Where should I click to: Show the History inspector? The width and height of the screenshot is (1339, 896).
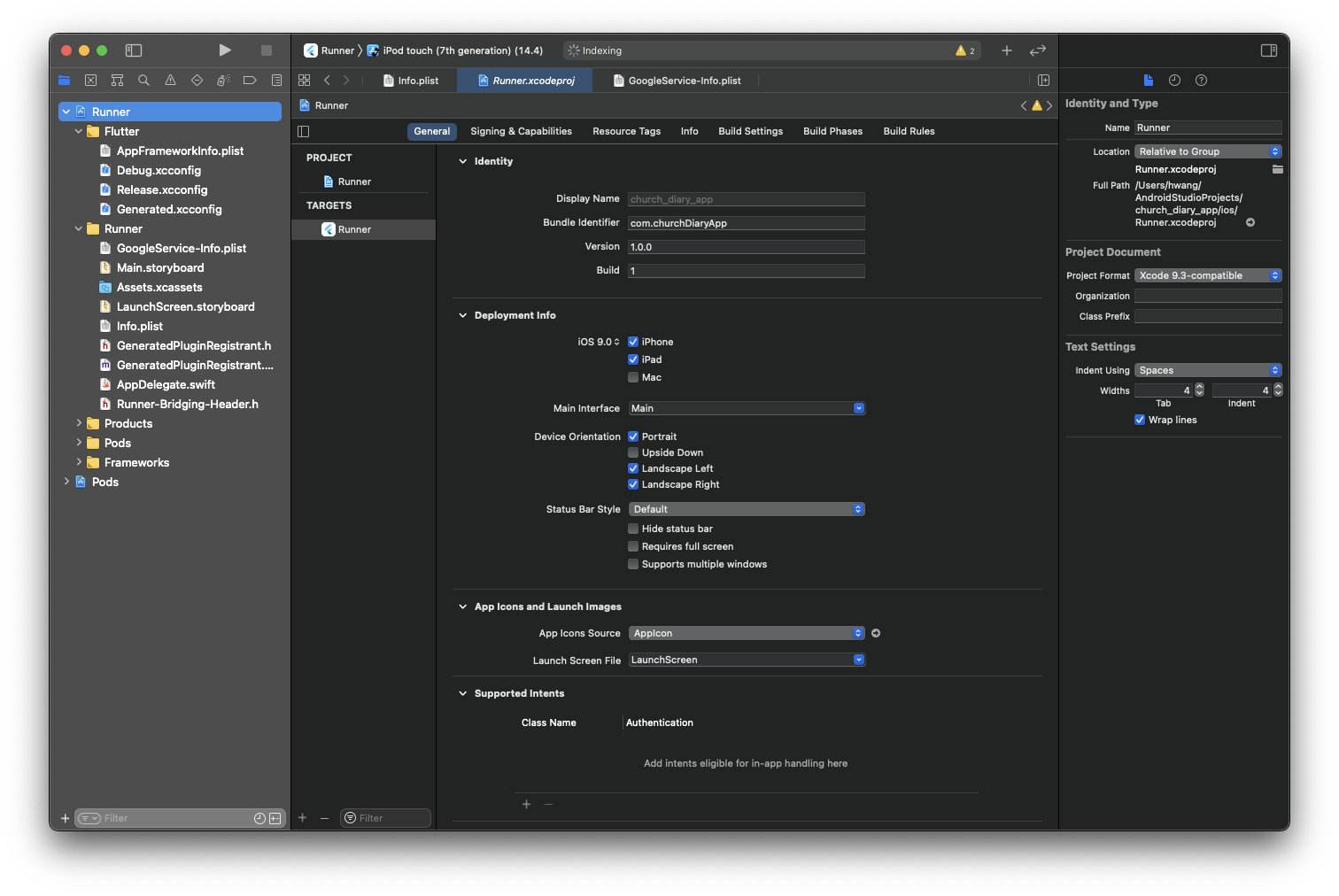pos(1174,81)
